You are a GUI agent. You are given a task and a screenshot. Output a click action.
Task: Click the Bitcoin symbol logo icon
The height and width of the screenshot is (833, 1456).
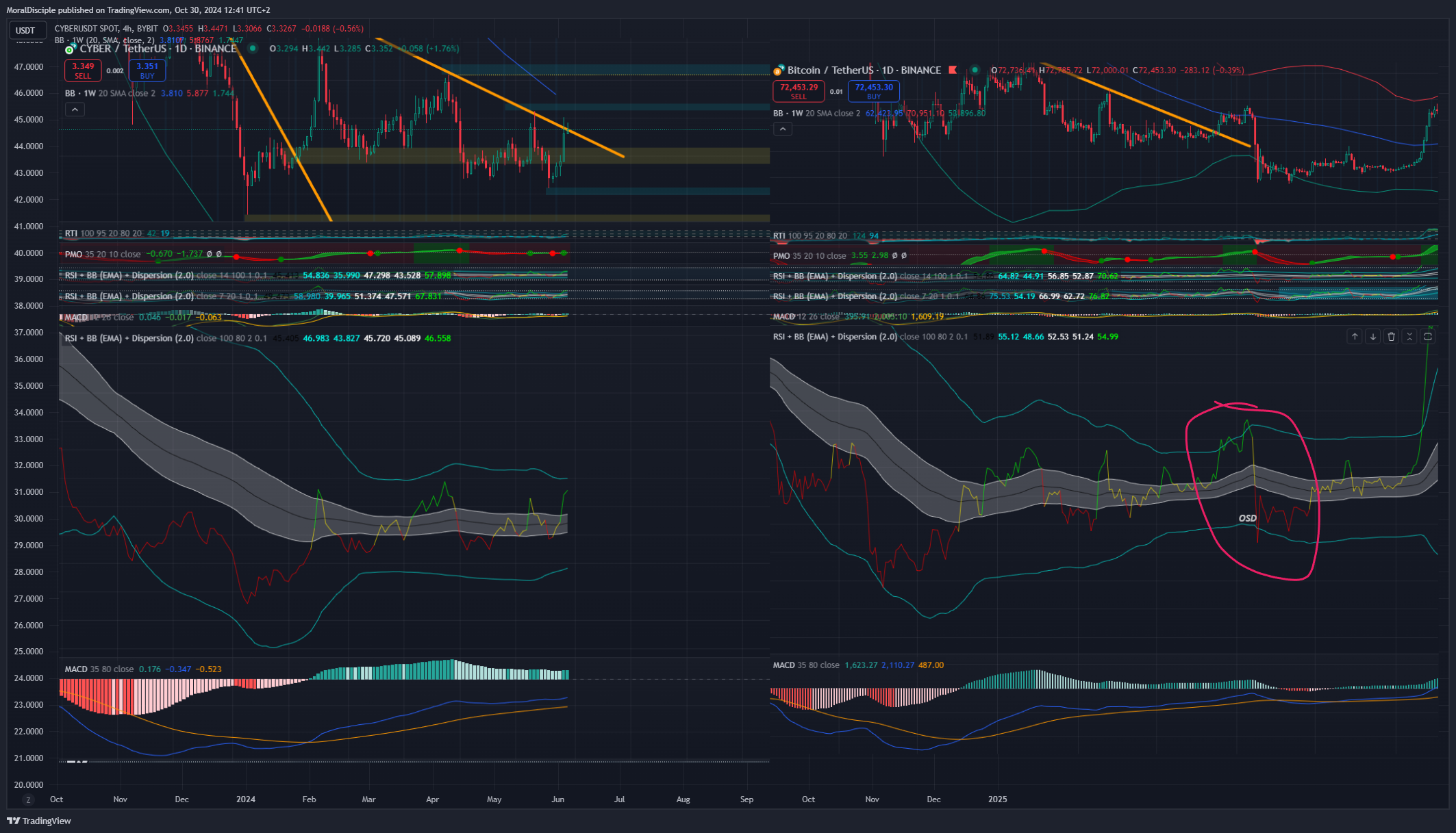coord(779,70)
